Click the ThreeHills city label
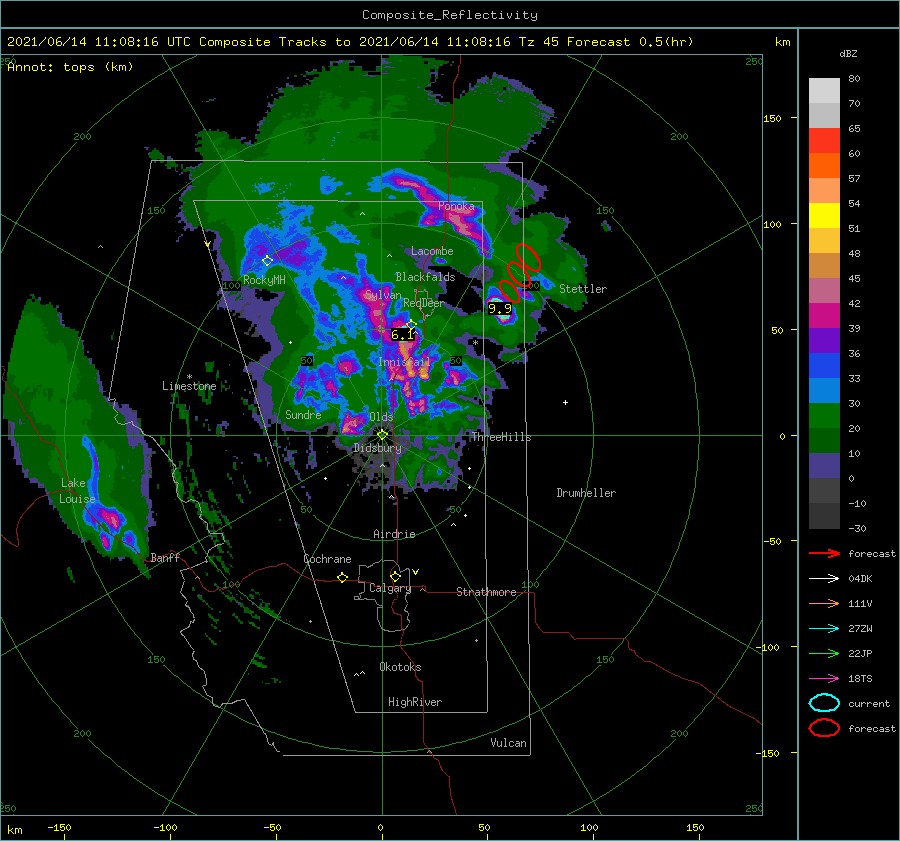This screenshot has height=841, width=900. point(502,437)
